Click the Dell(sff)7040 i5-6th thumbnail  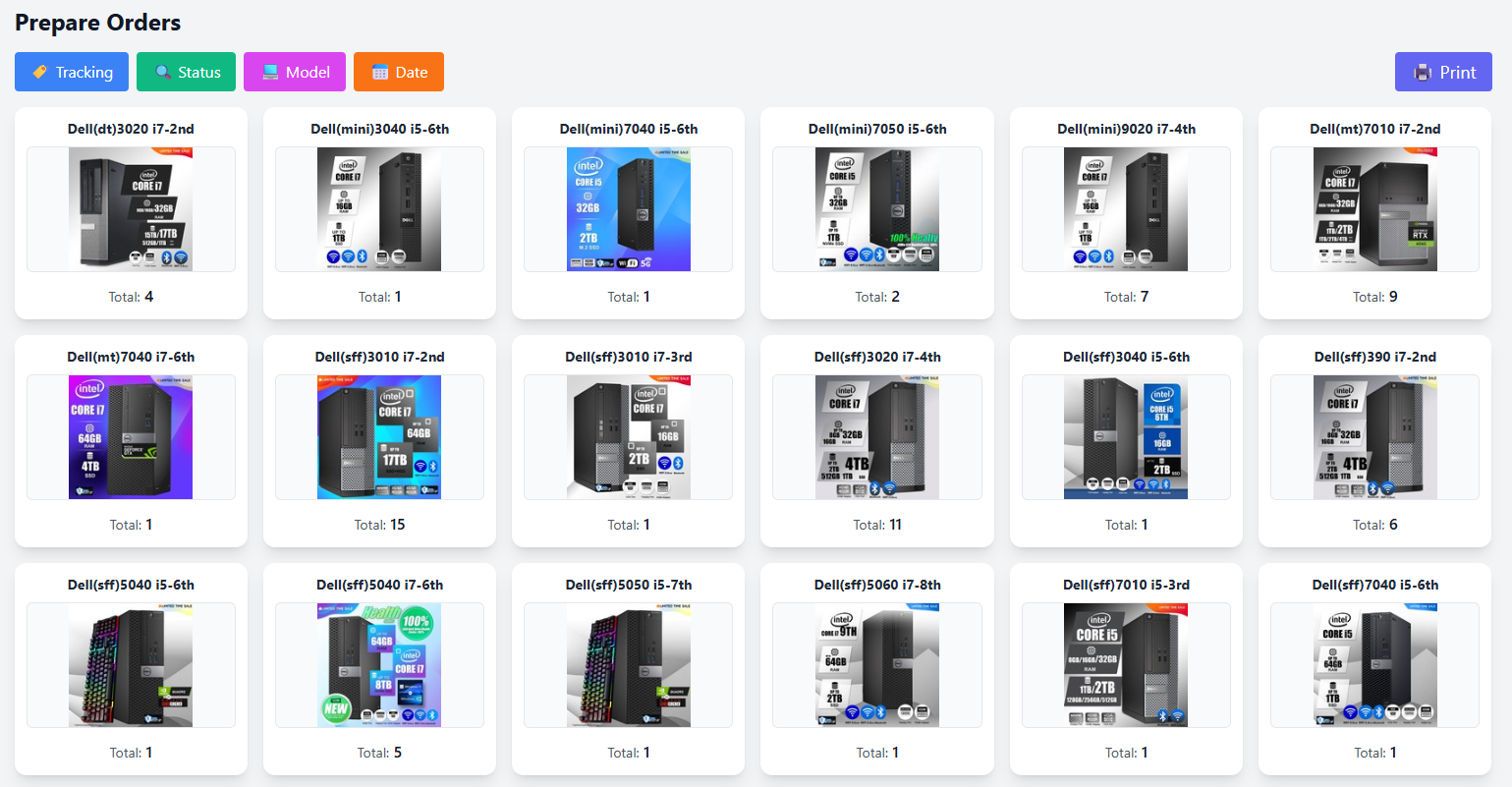[x=1374, y=664]
